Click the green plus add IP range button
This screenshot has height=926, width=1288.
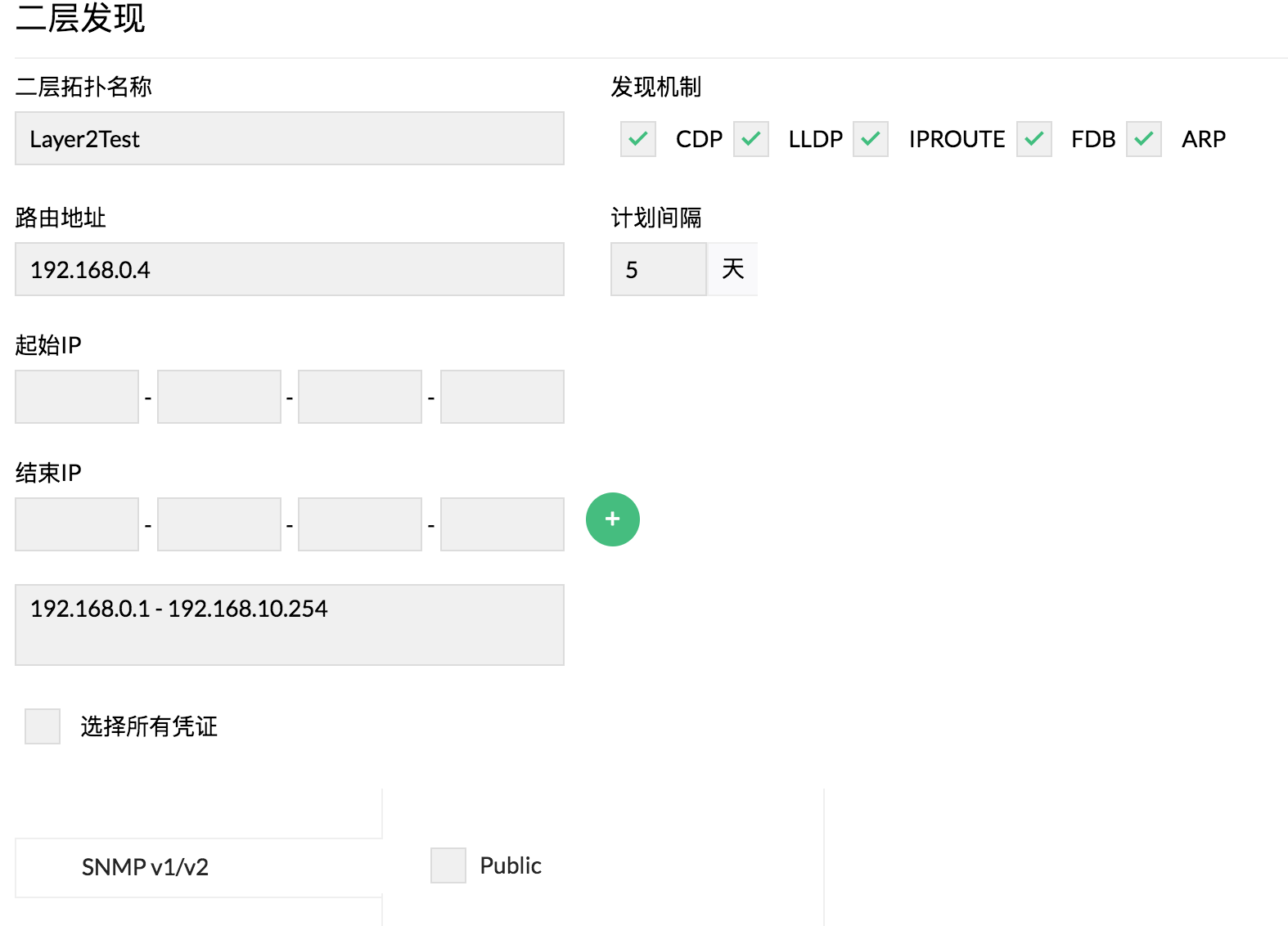tap(612, 519)
